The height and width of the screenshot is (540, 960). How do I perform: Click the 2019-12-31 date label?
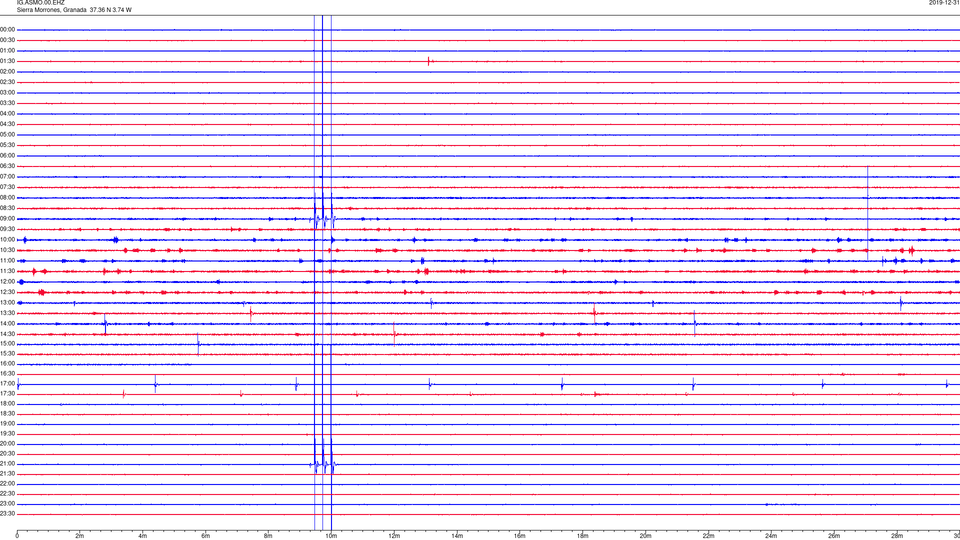(x=944, y=2)
